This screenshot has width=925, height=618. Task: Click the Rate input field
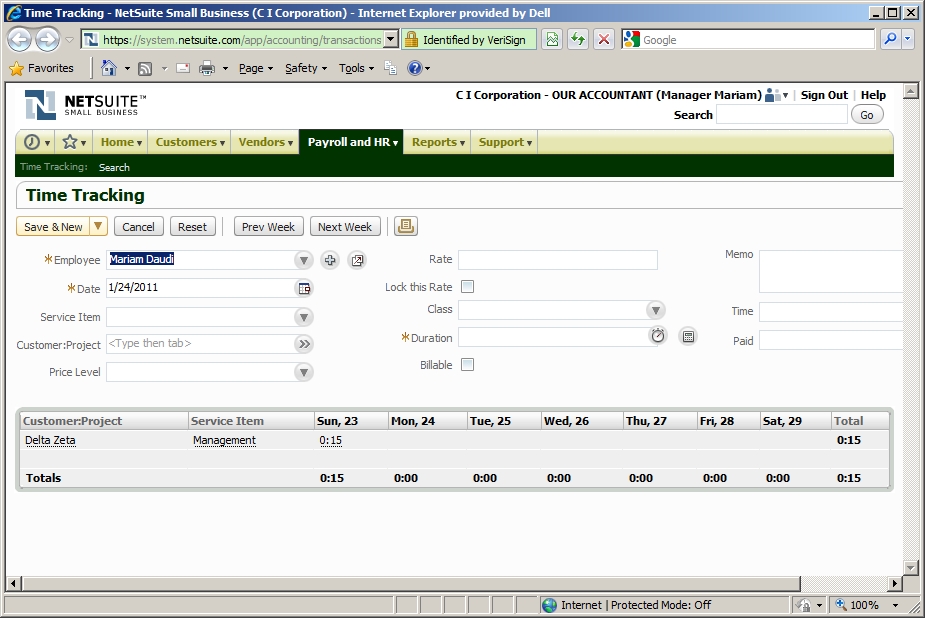[557, 260]
